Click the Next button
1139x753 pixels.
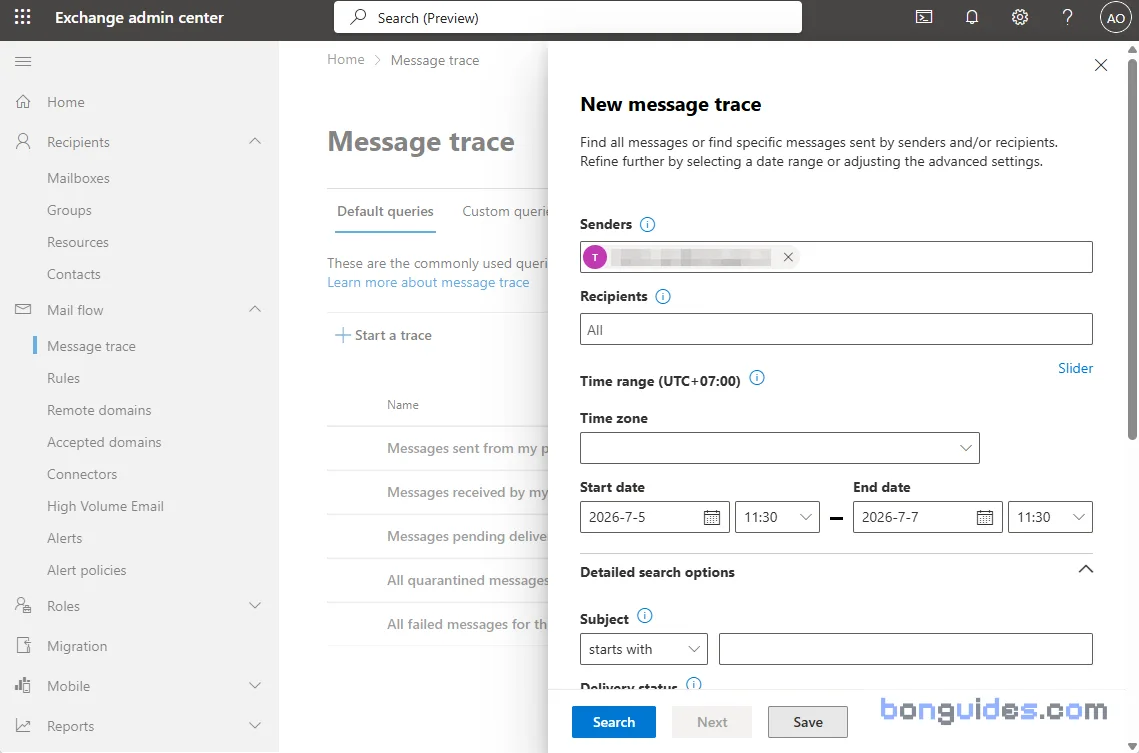click(x=712, y=722)
